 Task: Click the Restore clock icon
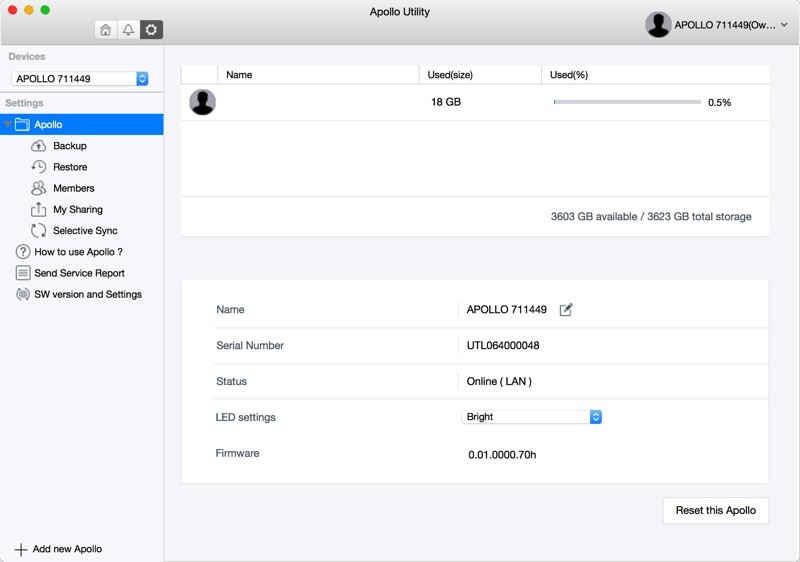tap(38, 167)
